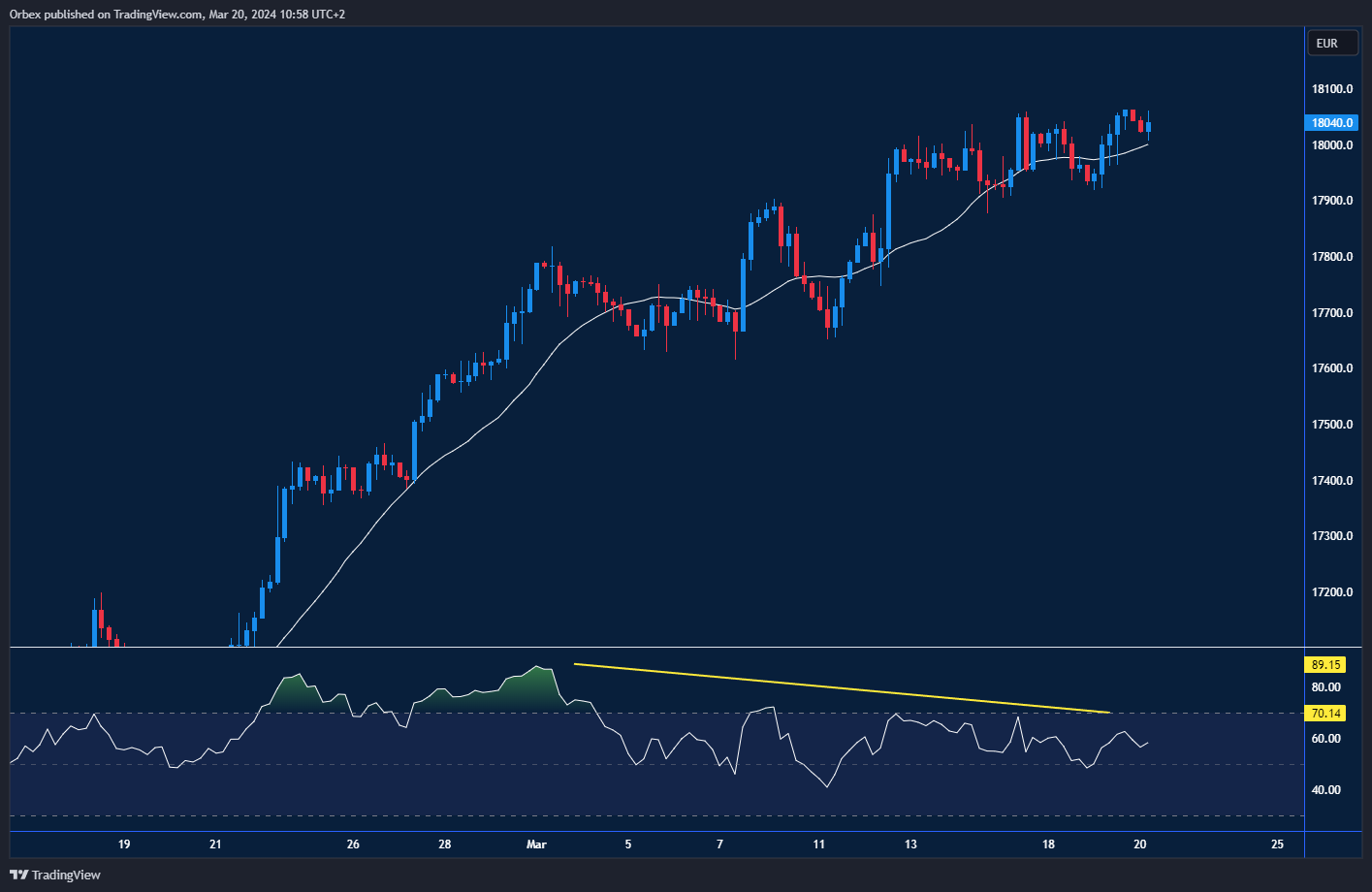Click the 17700.0 price gridline label
1372x892 pixels.
click(x=1331, y=312)
